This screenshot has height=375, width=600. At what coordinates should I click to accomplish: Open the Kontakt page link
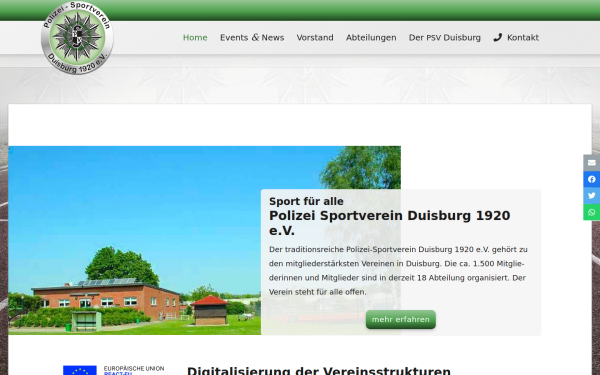(523, 38)
